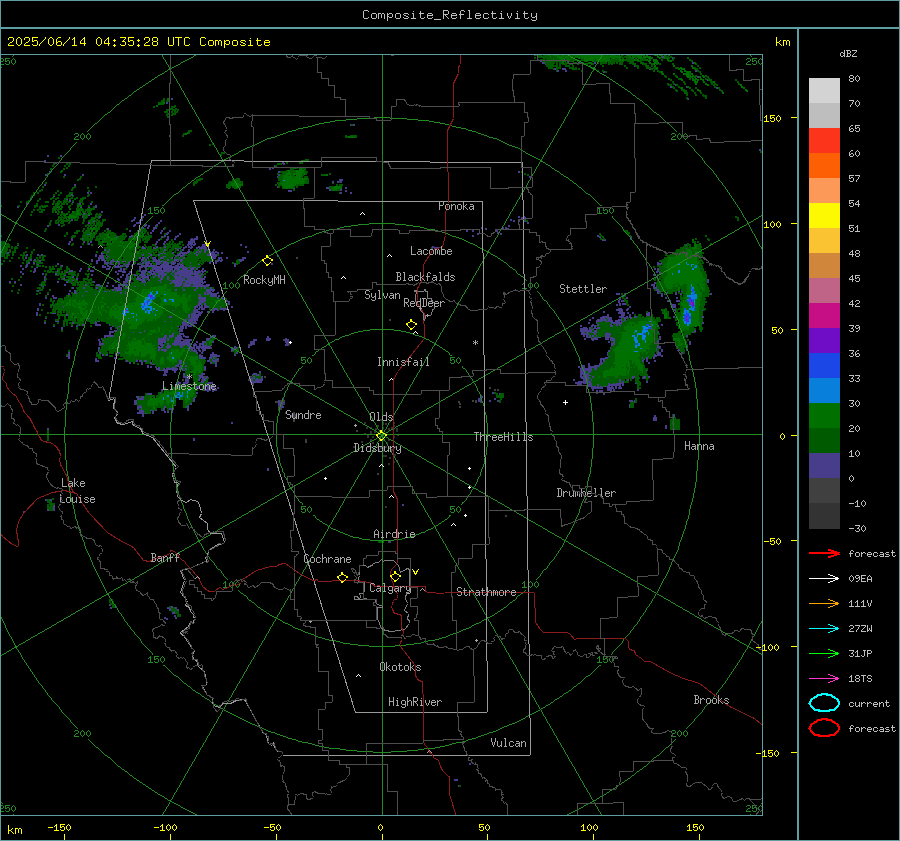Click the Innisfail map label

point(403,362)
